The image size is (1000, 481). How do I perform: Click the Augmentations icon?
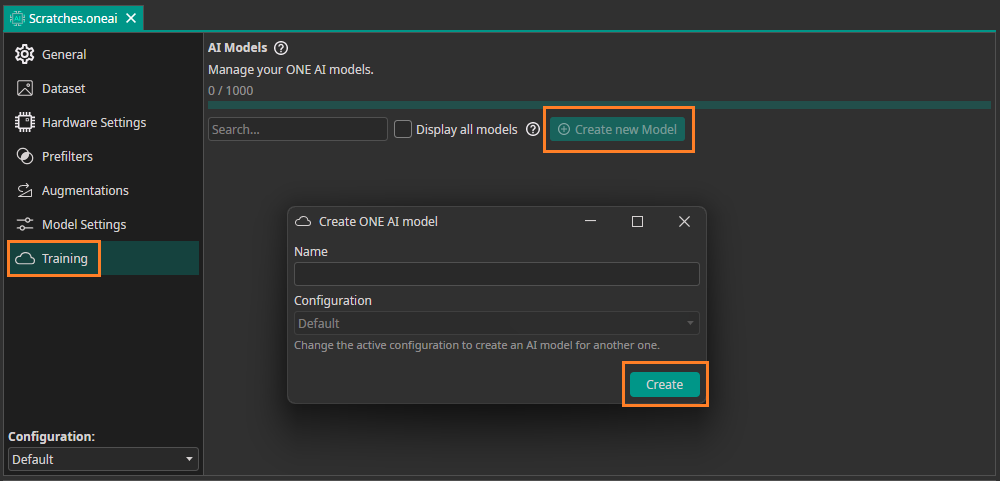tap(24, 190)
